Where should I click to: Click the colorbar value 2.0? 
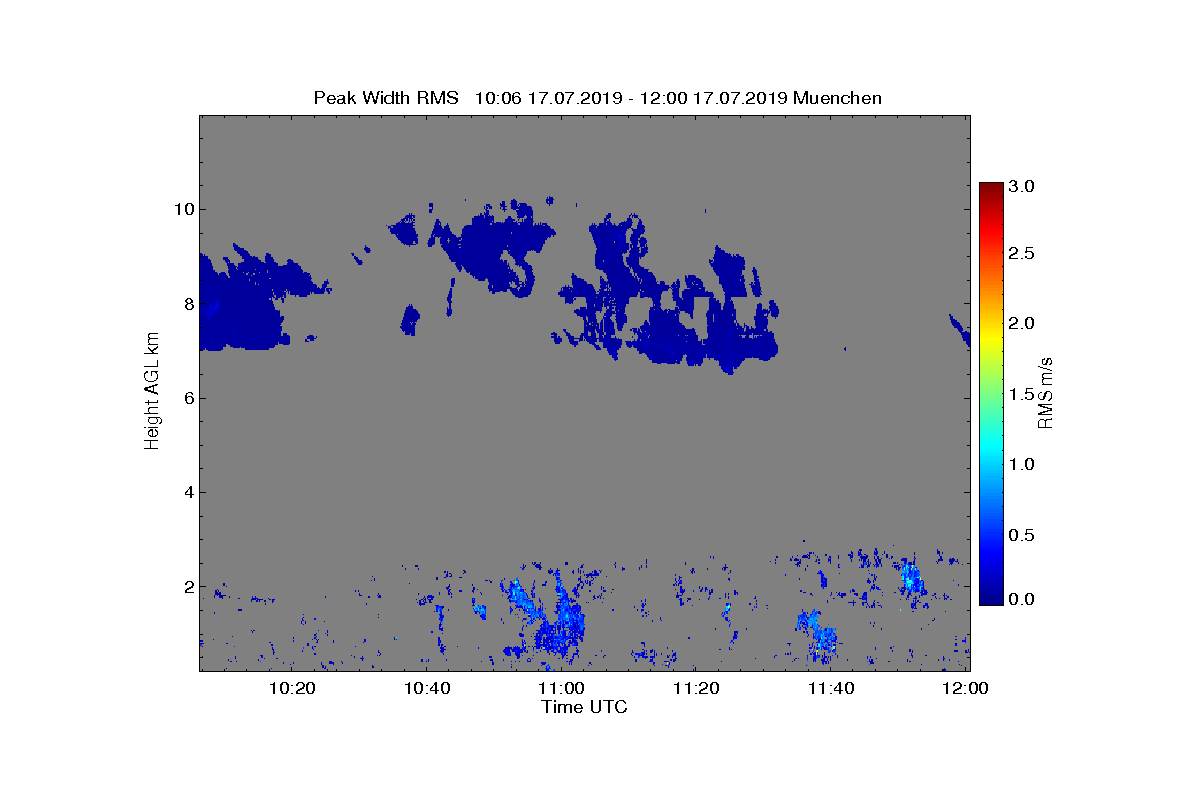[x=1020, y=323]
